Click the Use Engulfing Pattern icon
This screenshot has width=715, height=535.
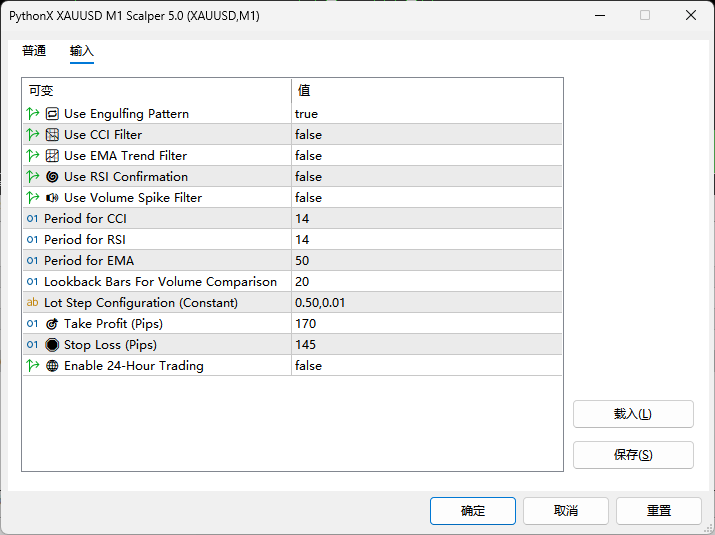(x=52, y=114)
